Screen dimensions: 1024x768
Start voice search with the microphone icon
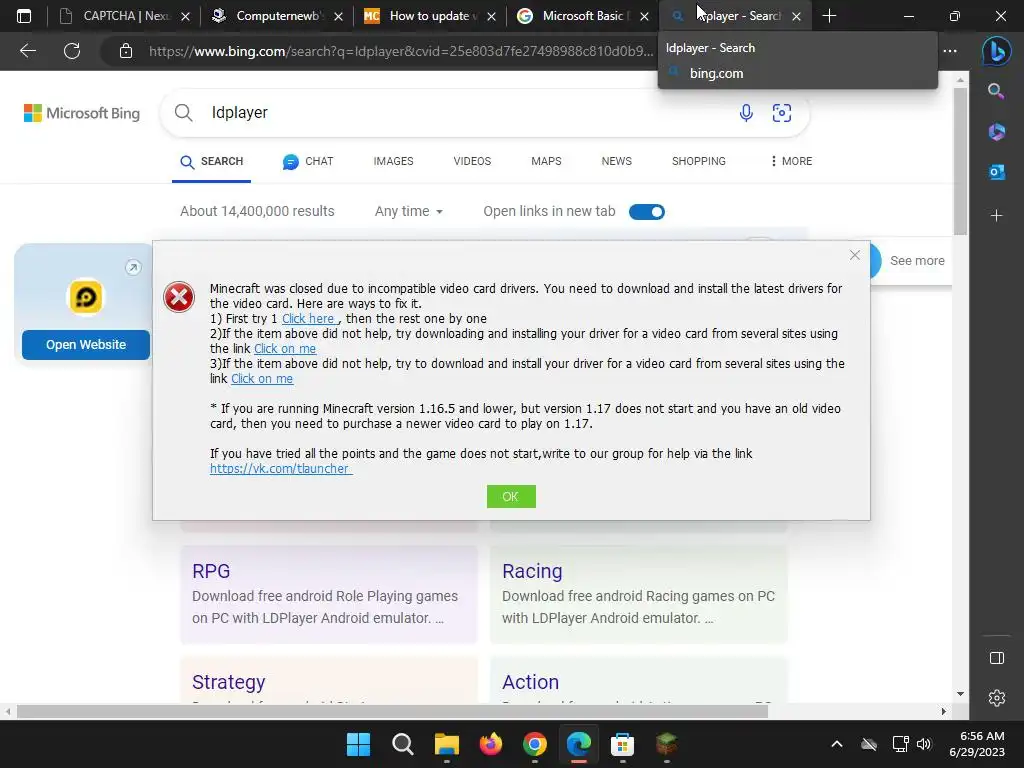[x=746, y=113]
